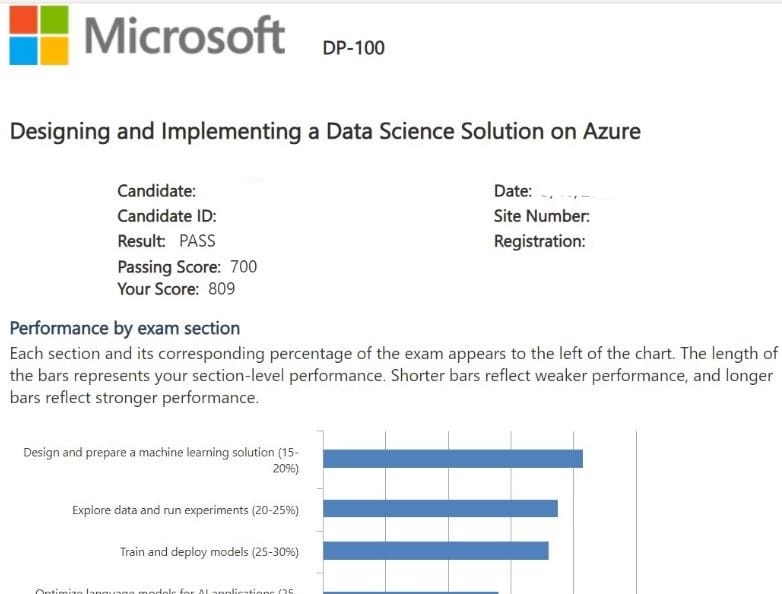Screen dimensions: 782x594
Task: Click the Design and prepare section label
Action: pyautogui.click(x=160, y=459)
